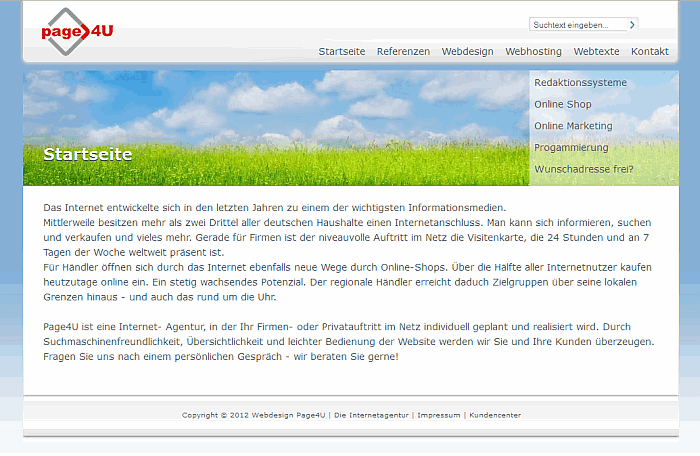Follow the Die Internetagentur footer link

coord(371,415)
